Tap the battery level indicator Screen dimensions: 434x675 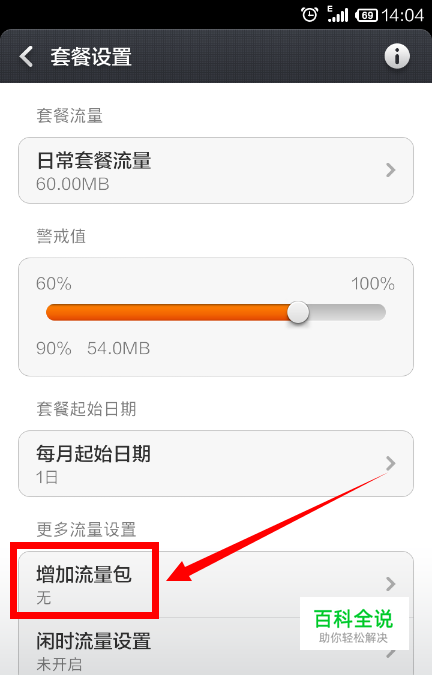366,15
